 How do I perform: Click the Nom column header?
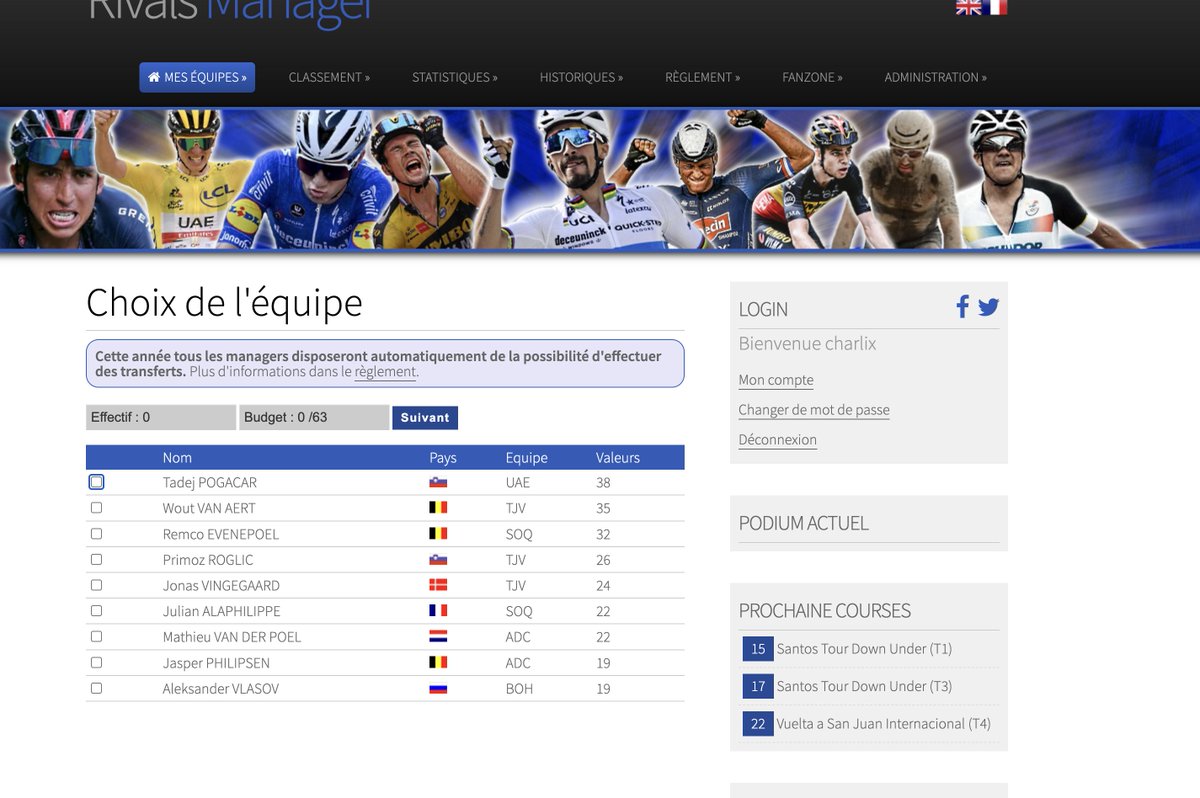(x=177, y=458)
